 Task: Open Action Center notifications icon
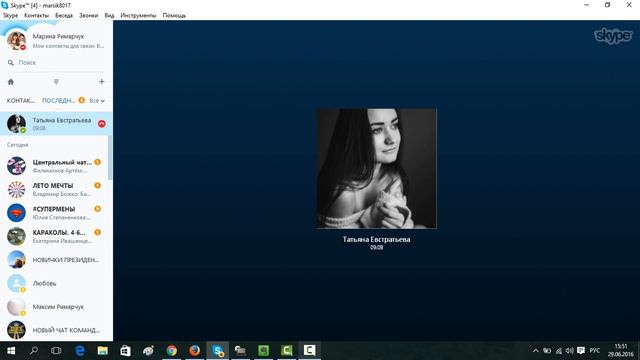581,351
